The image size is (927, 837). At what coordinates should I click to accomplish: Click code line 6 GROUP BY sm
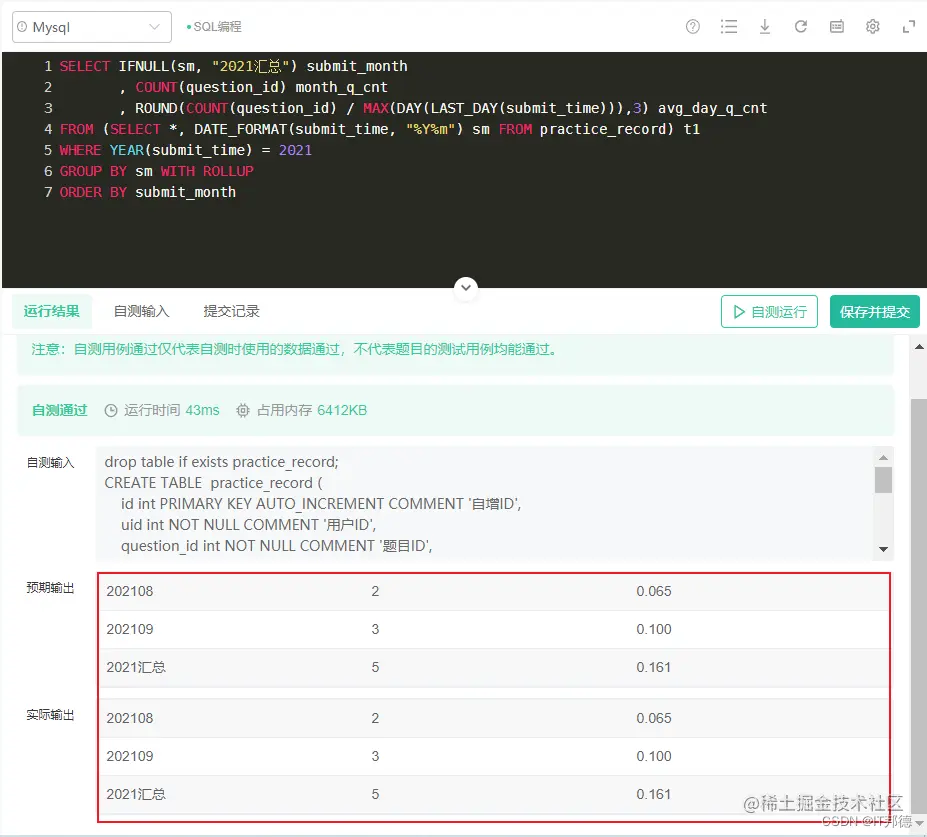click(x=156, y=171)
